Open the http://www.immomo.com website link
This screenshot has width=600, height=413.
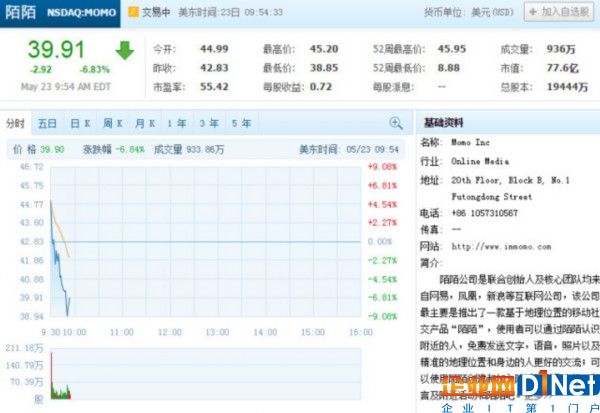click(501, 246)
